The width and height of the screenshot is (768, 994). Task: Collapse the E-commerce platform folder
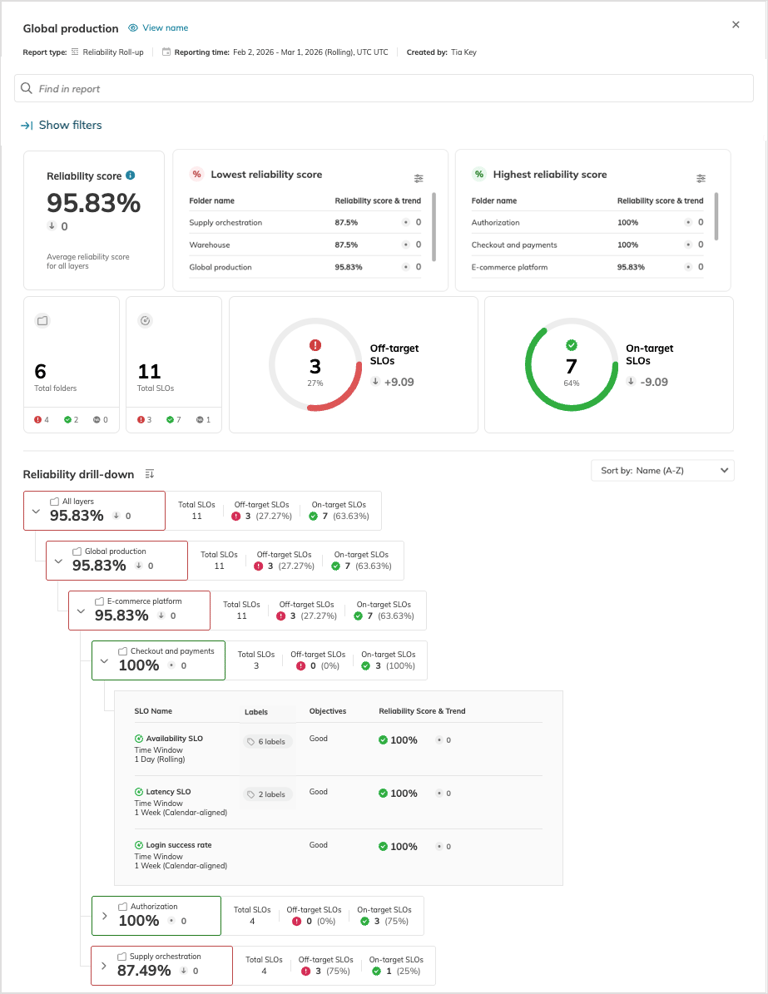click(x=81, y=611)
